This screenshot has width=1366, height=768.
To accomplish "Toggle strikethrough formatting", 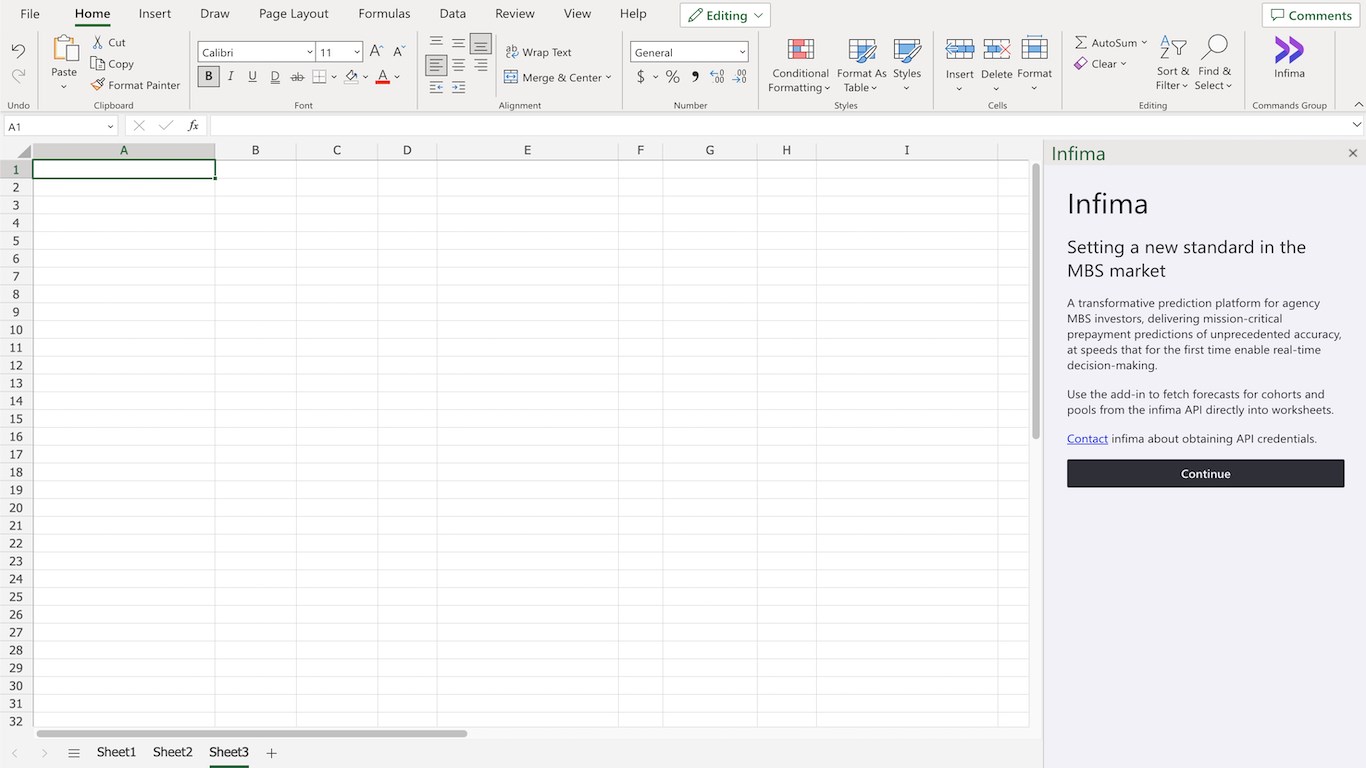I will coord(297,77).
